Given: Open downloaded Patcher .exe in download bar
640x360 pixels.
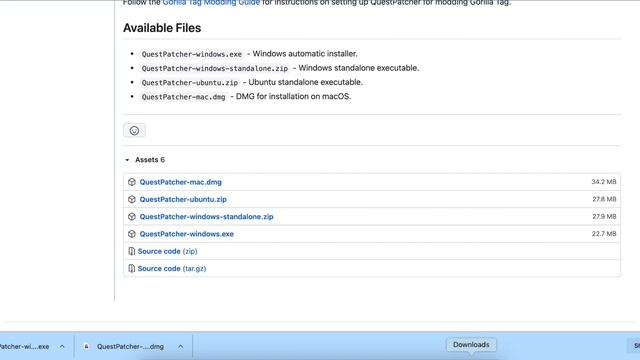Looking at the screenshot, I should click(24, 347).
